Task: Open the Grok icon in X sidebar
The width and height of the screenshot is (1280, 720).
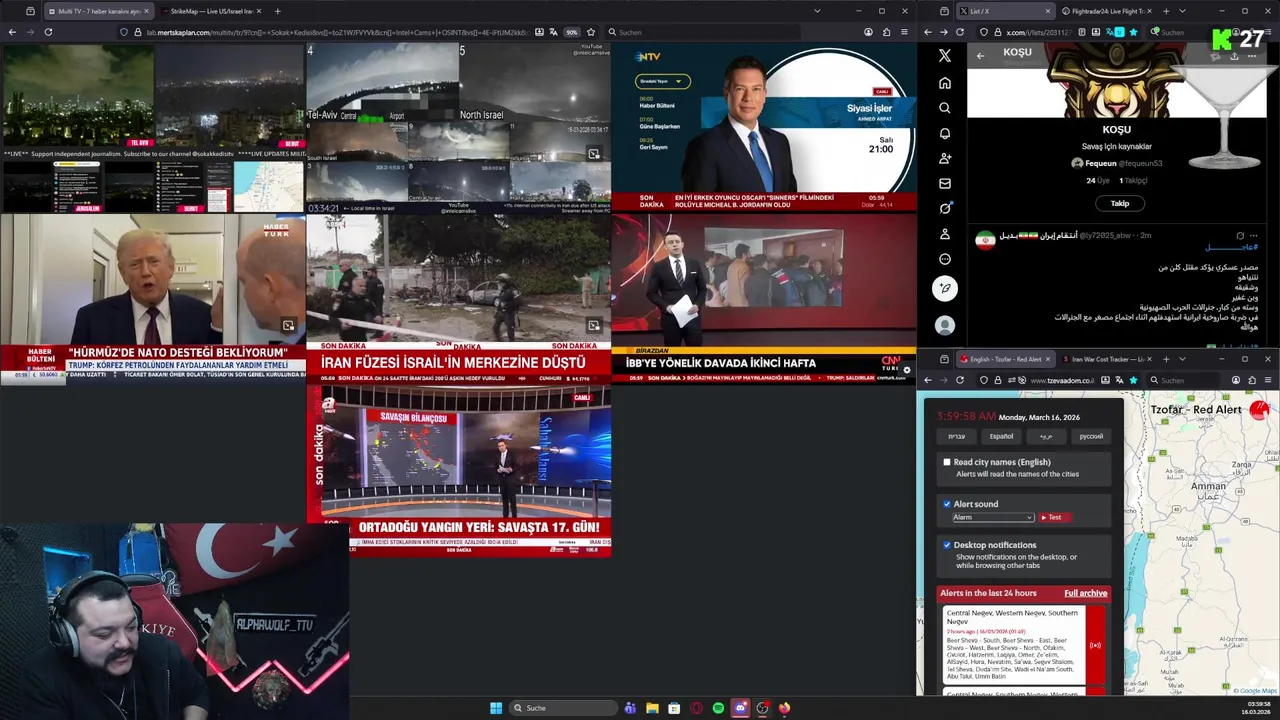Action: pos(945,208)
